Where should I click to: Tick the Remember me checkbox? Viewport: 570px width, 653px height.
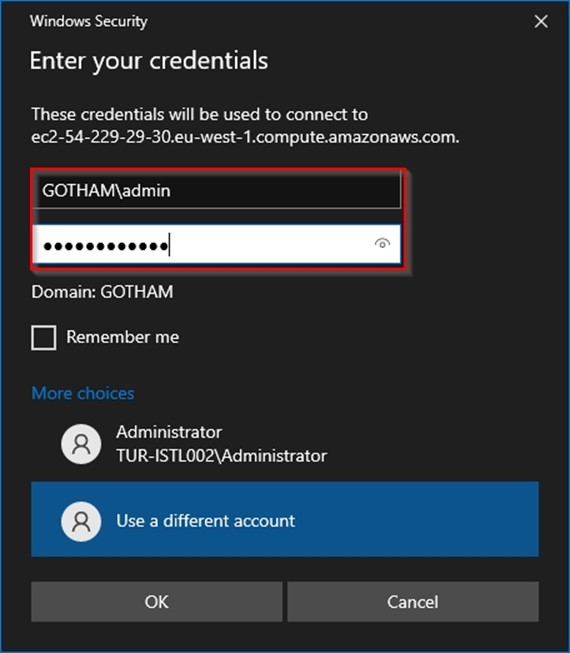pos(44,337)
